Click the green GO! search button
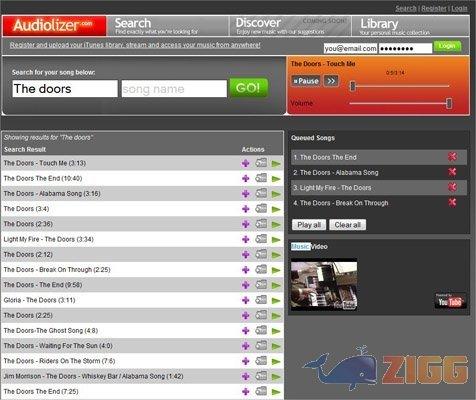The width and height of the screenshot is (476, 400). click(249, 88)
